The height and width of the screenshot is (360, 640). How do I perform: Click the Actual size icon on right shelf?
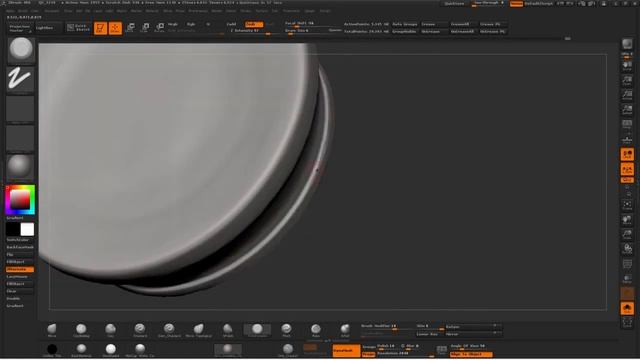[x=627, y=95]
